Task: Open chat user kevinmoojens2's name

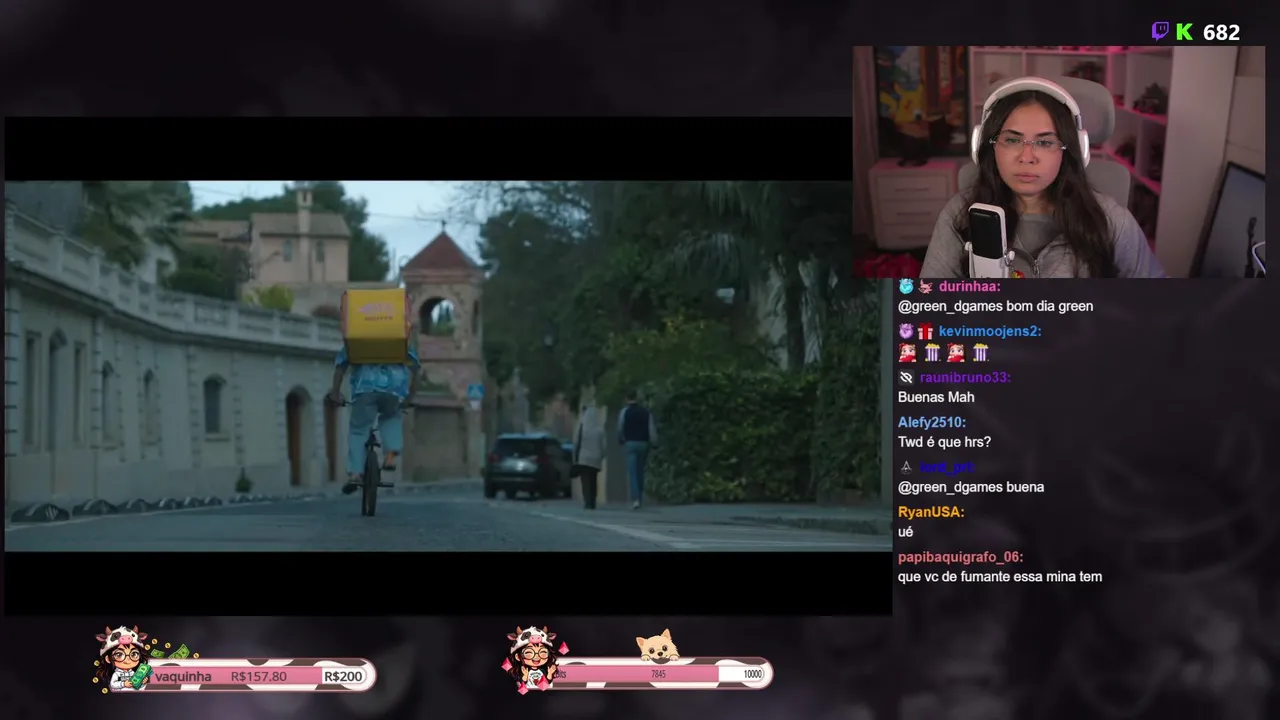Action: [x=990, y=332]
